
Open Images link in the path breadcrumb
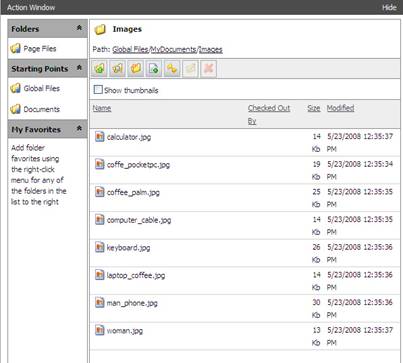pos(211,50)
